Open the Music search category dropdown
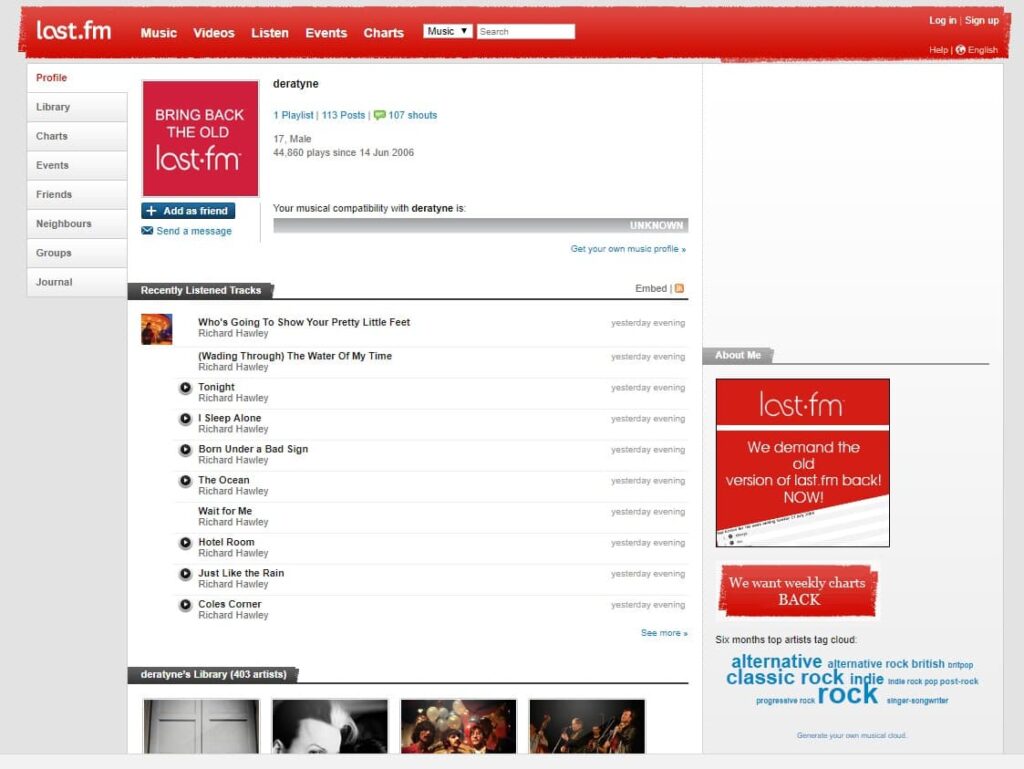The image size is (1024, 769). (447, 30)
